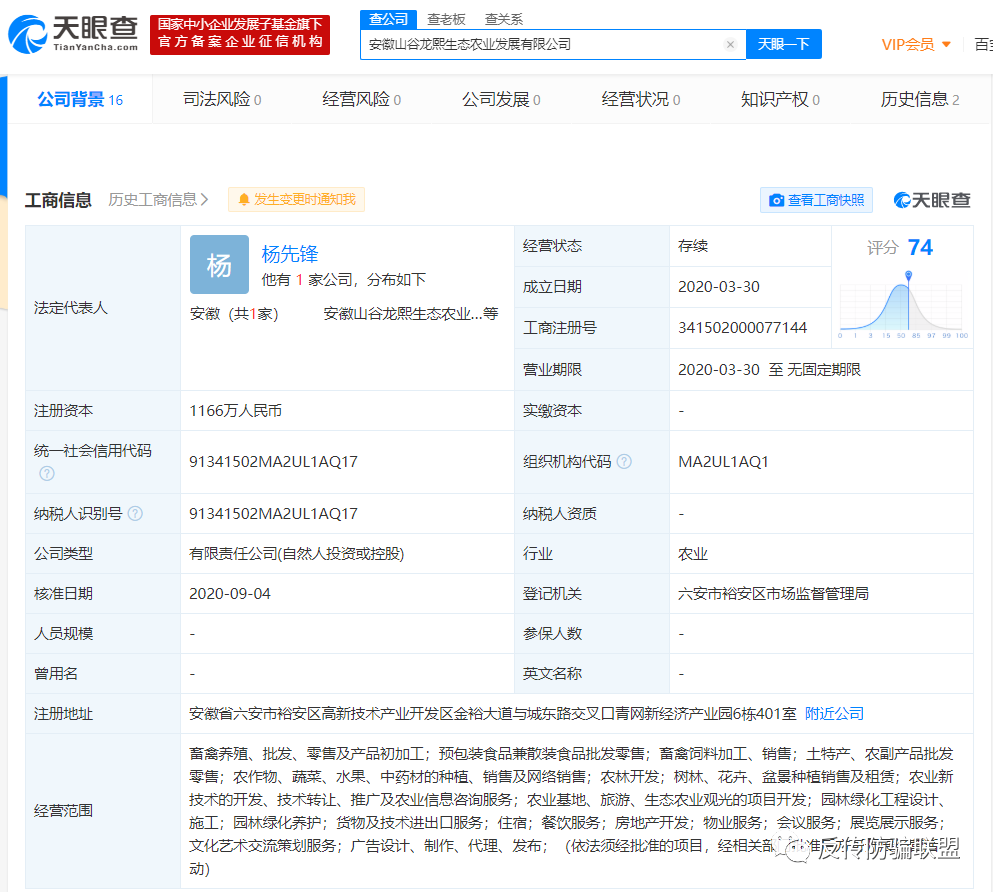
Task: Click the 工商信息 section heading
Action: pyautogui.click(x=58, y=200)
